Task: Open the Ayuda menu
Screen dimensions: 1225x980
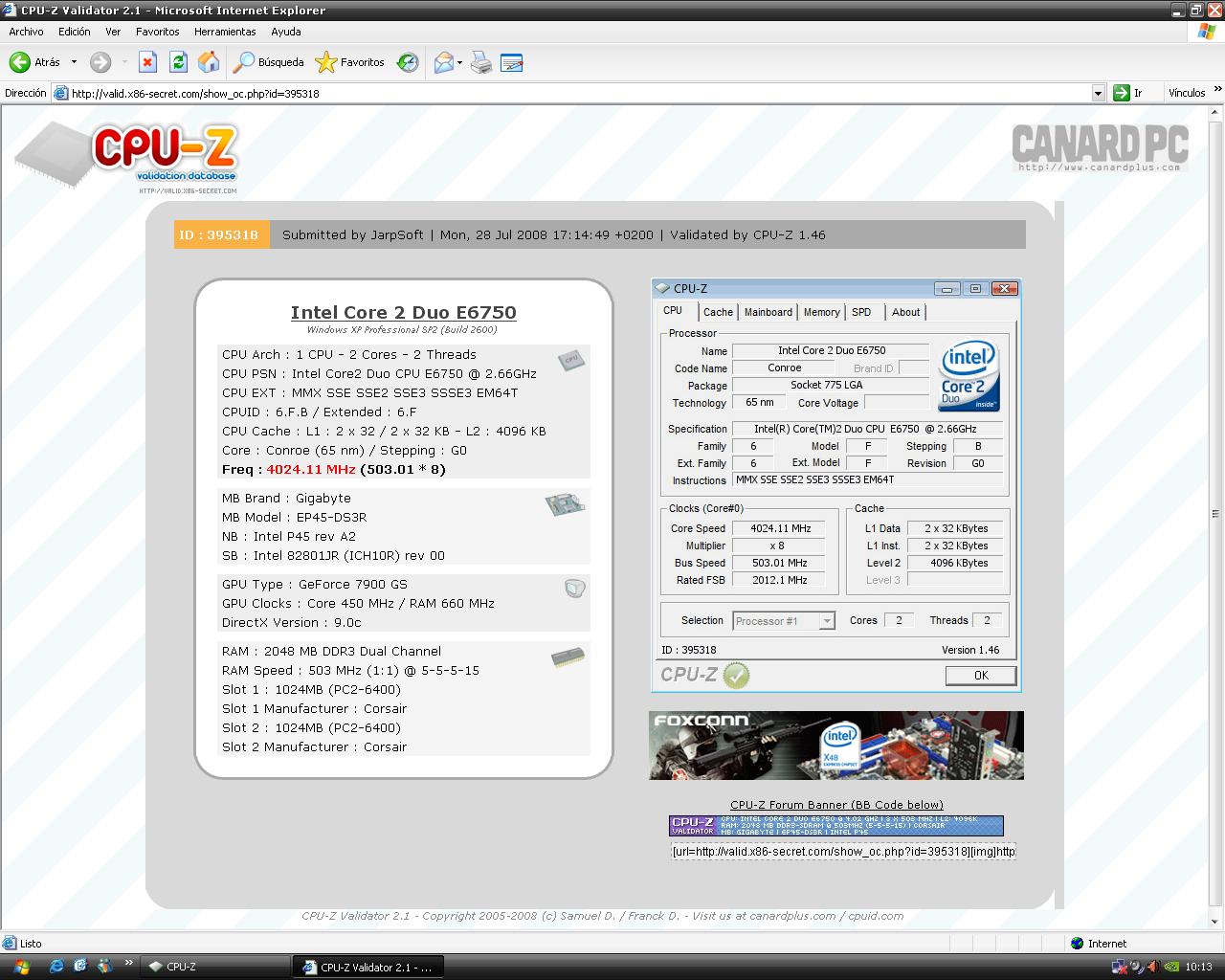Action: (285, 32)
